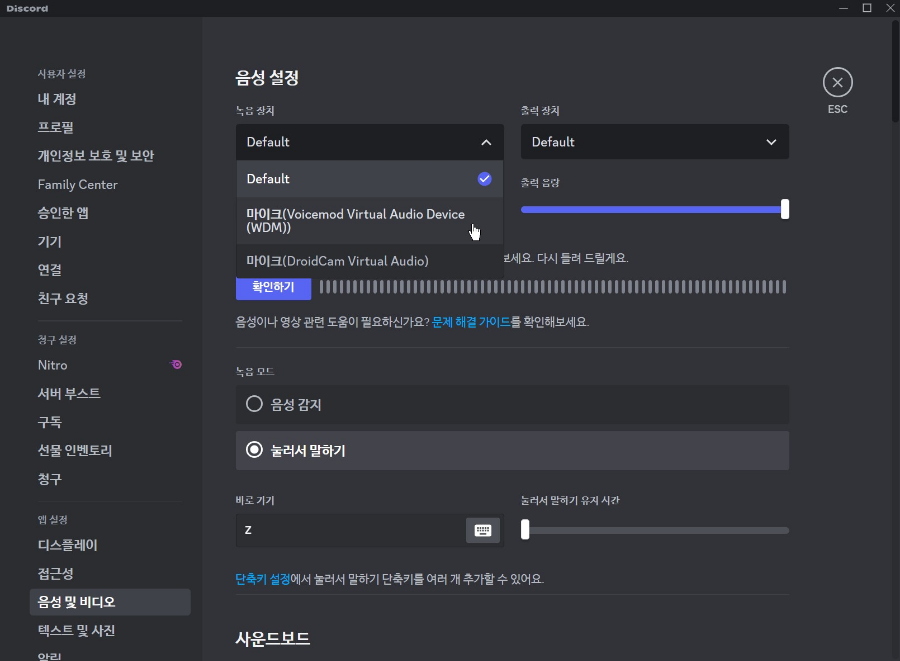Click the push-to-talk release delay slider handle

pos(525,530)
